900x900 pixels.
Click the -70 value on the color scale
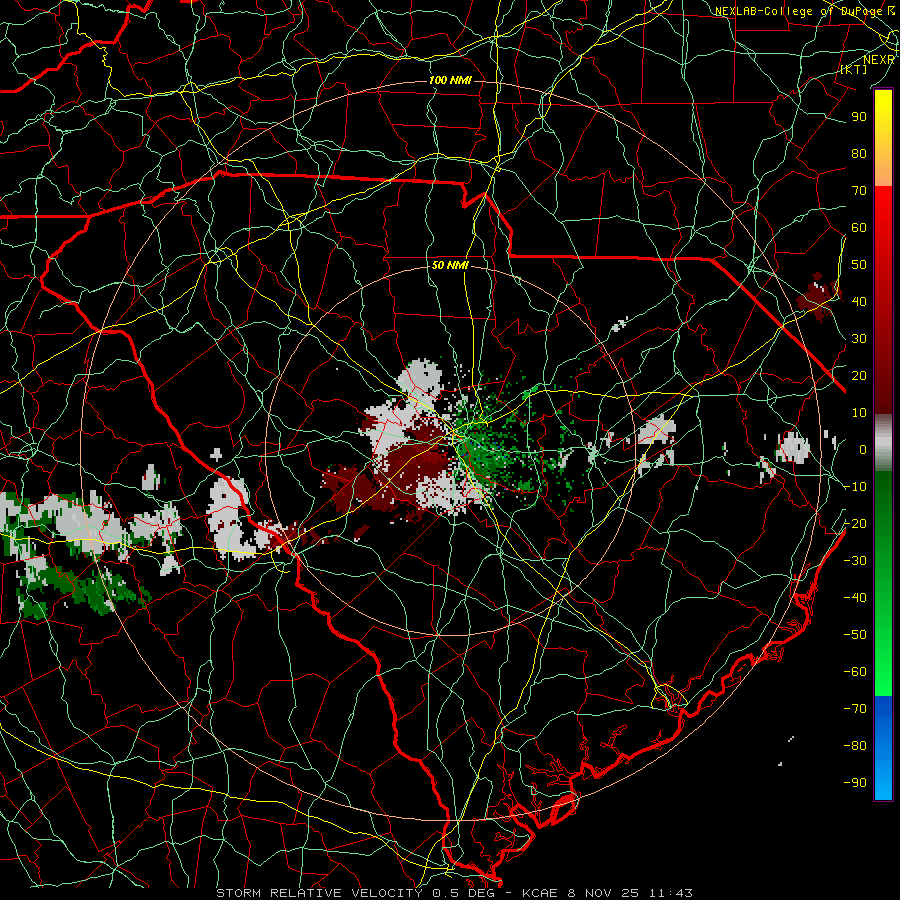click(855, 709)
